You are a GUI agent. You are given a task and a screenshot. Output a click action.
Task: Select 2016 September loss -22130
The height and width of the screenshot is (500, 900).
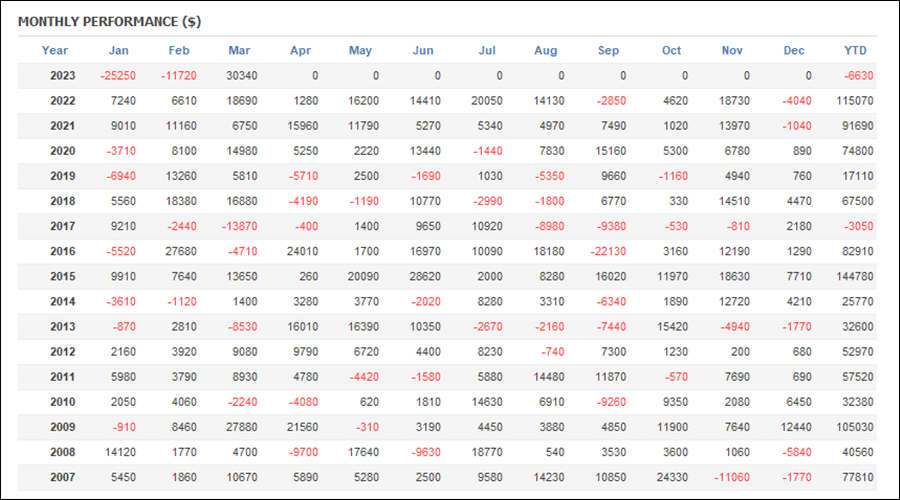coord(608,251)
